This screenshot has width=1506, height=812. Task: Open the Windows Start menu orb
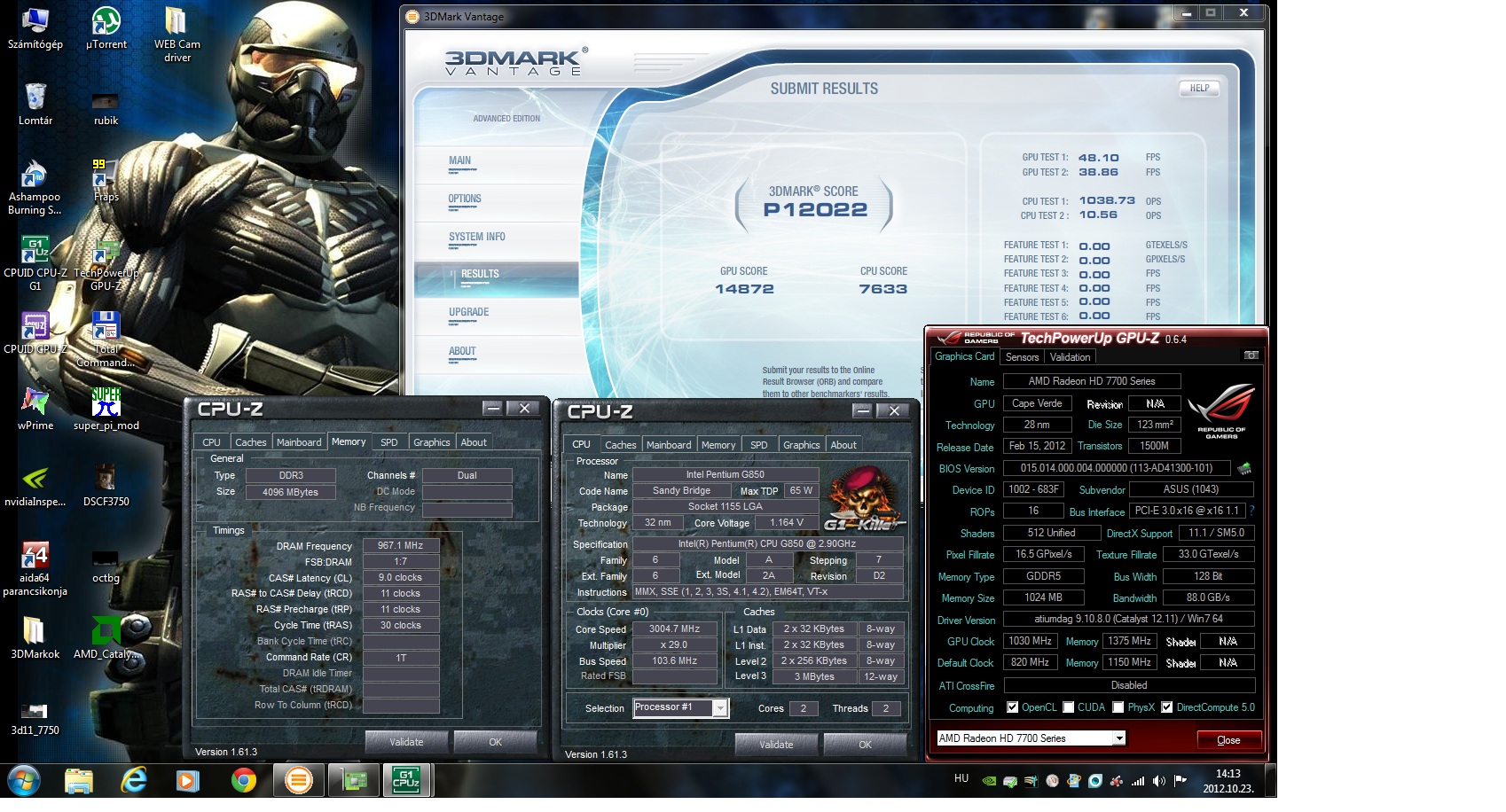[24, 780]
